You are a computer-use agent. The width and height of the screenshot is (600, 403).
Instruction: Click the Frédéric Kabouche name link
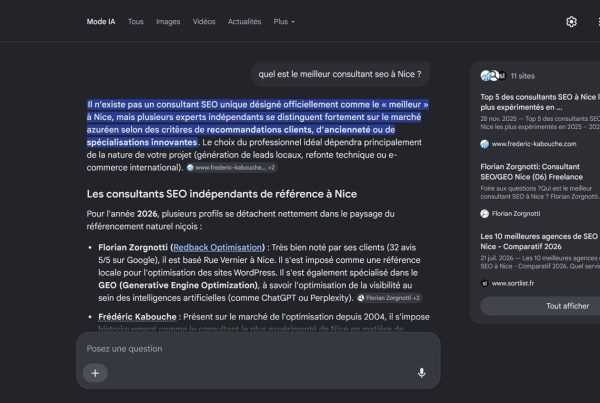(x=137, y=317)
